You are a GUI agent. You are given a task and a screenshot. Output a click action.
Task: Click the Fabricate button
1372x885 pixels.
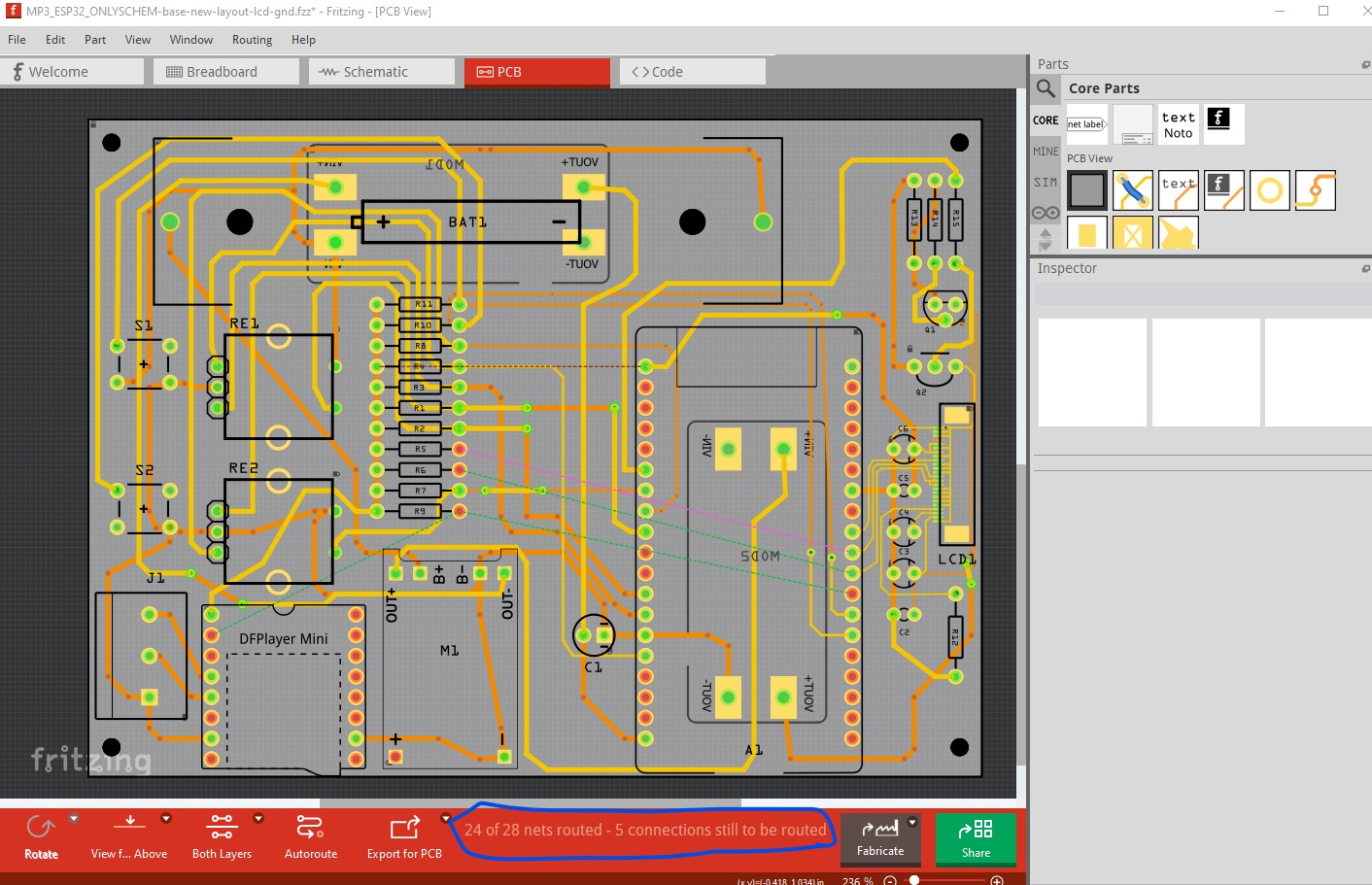coord(879,838)
